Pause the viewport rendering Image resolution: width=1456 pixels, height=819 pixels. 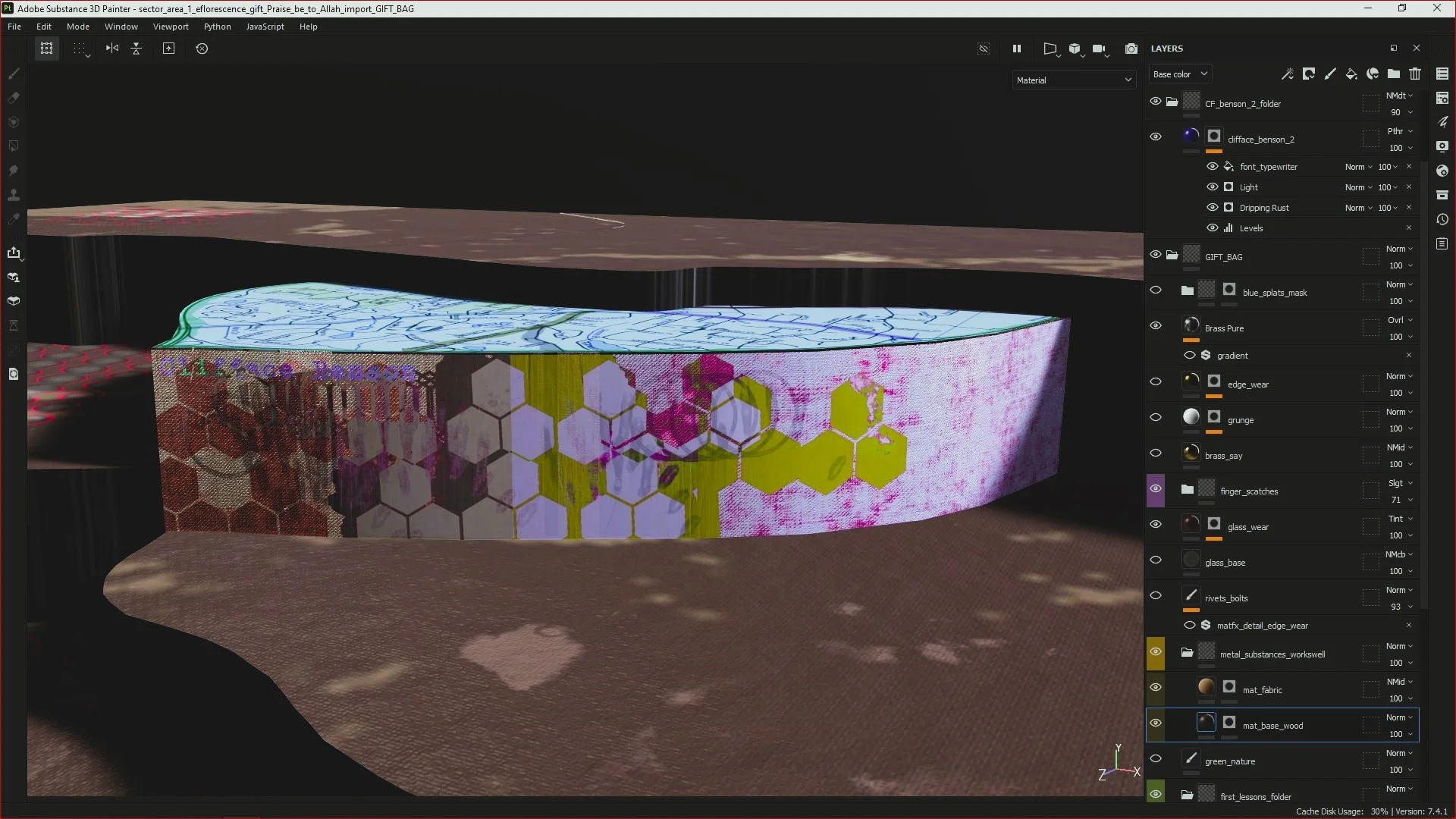(1017, 49)
